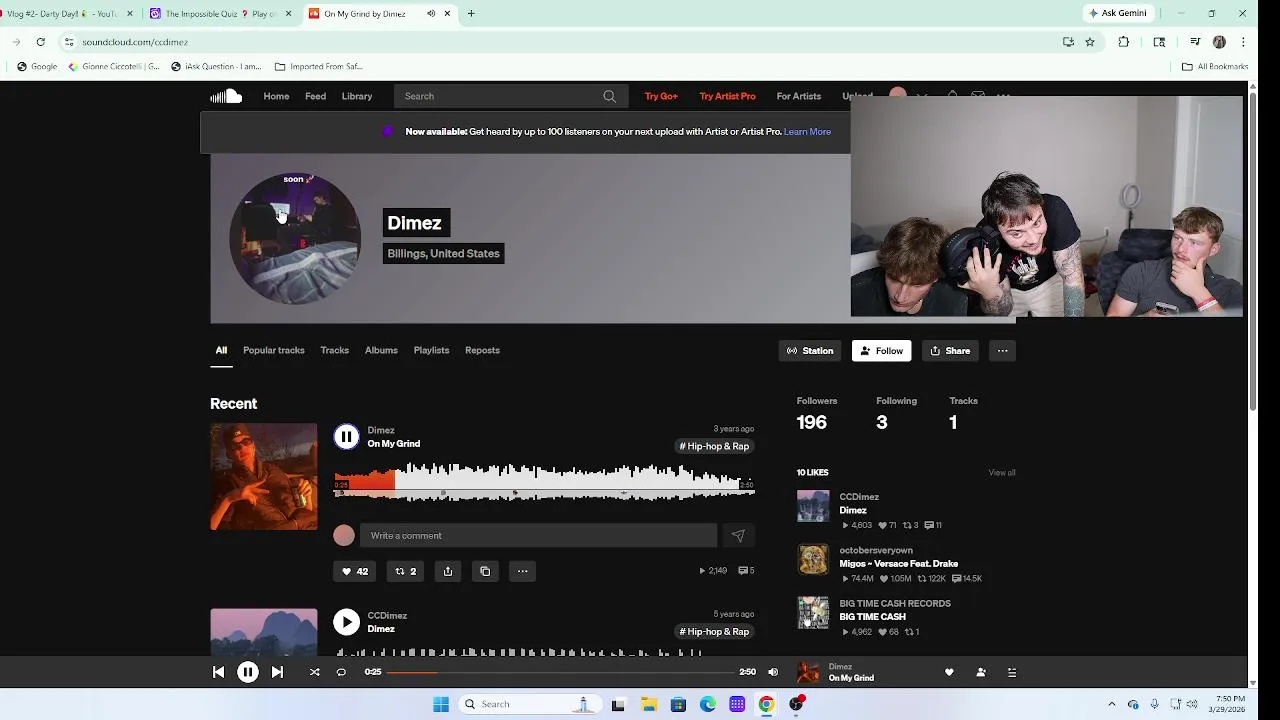Screen dimensions: 1280x720
Task: Start the Dimez Station
Action: coord(810,351)
